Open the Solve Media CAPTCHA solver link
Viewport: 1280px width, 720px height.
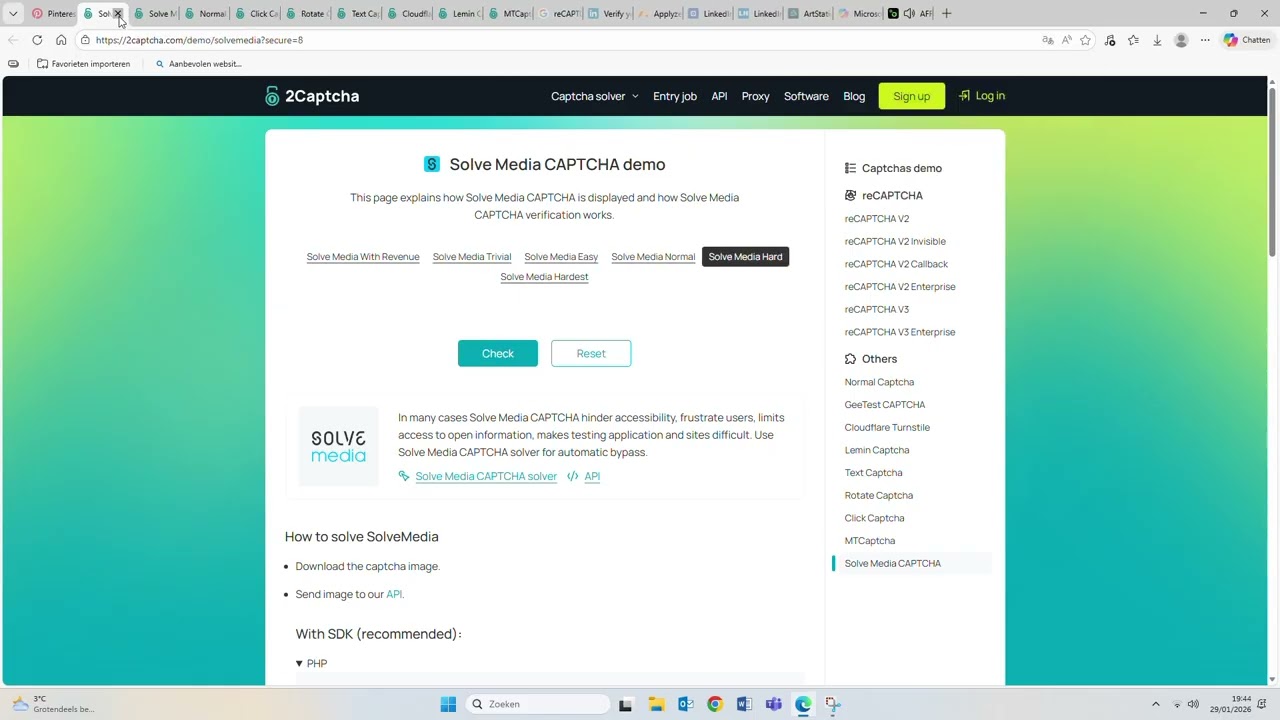point(486,476)
